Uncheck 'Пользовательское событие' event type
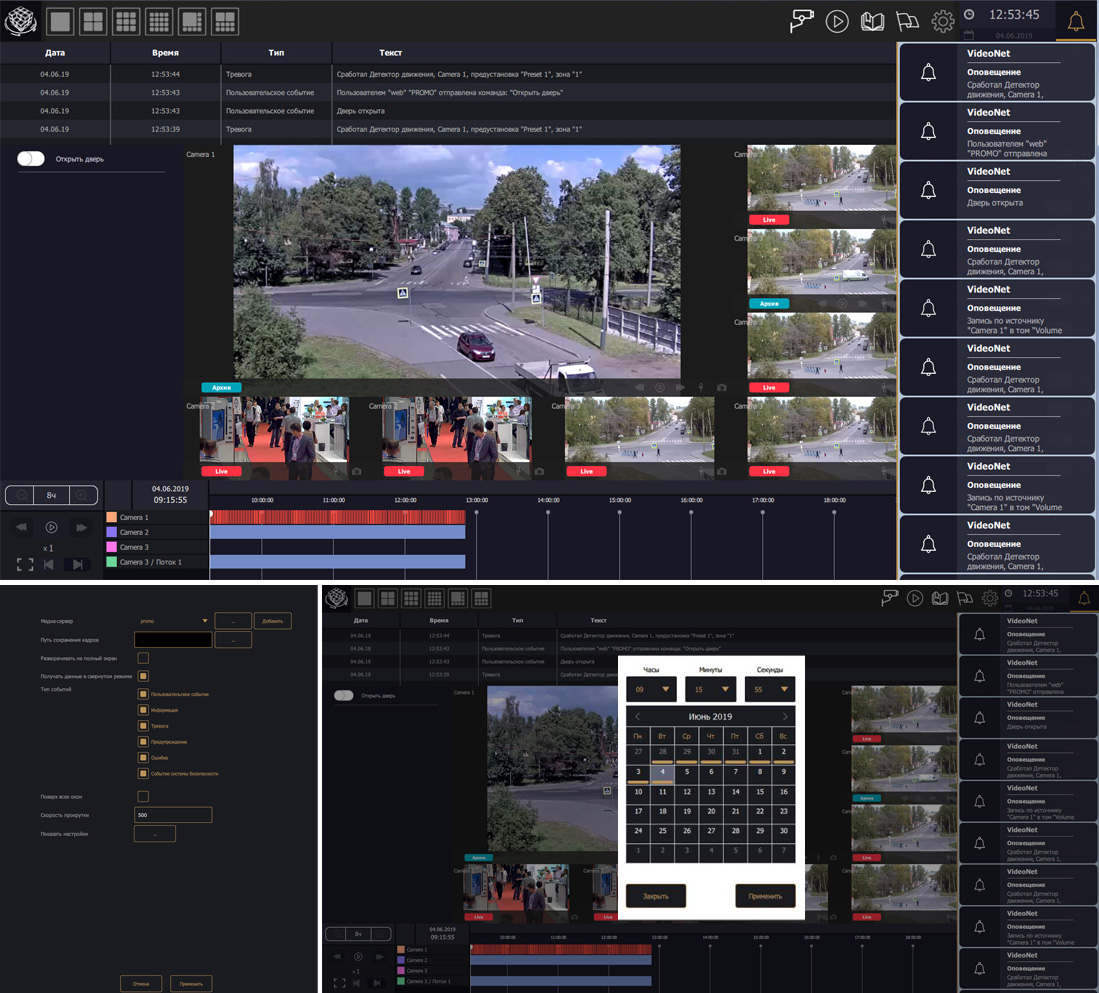 tap(143, 694)
